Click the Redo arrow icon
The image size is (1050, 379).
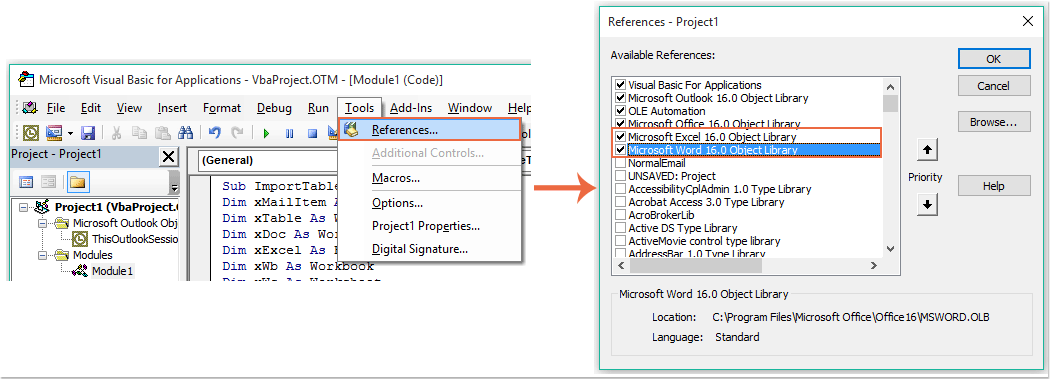(237, 133)
